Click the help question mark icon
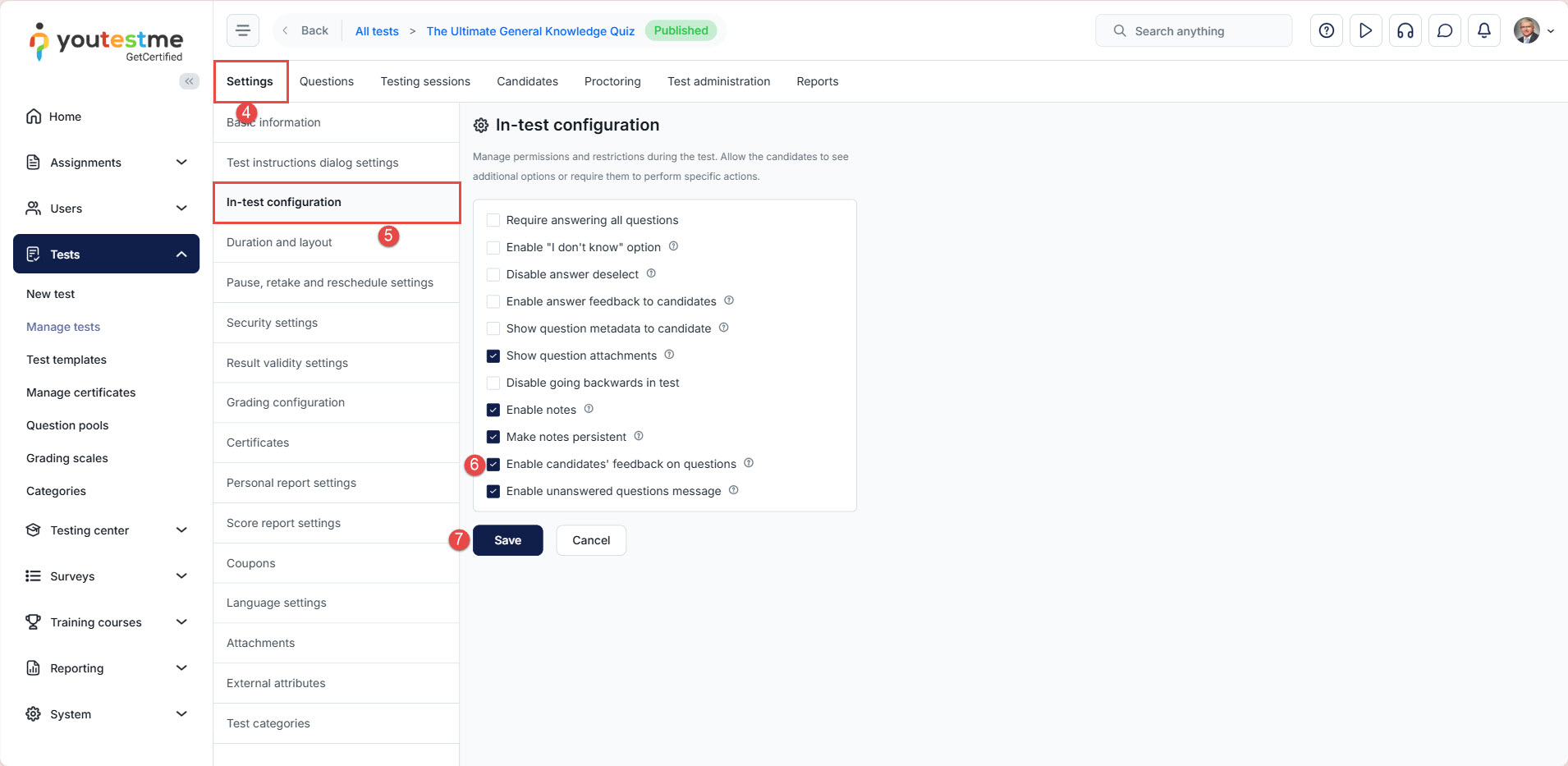This screenshot has width=1568, height=766. (x=1326, y=31)
